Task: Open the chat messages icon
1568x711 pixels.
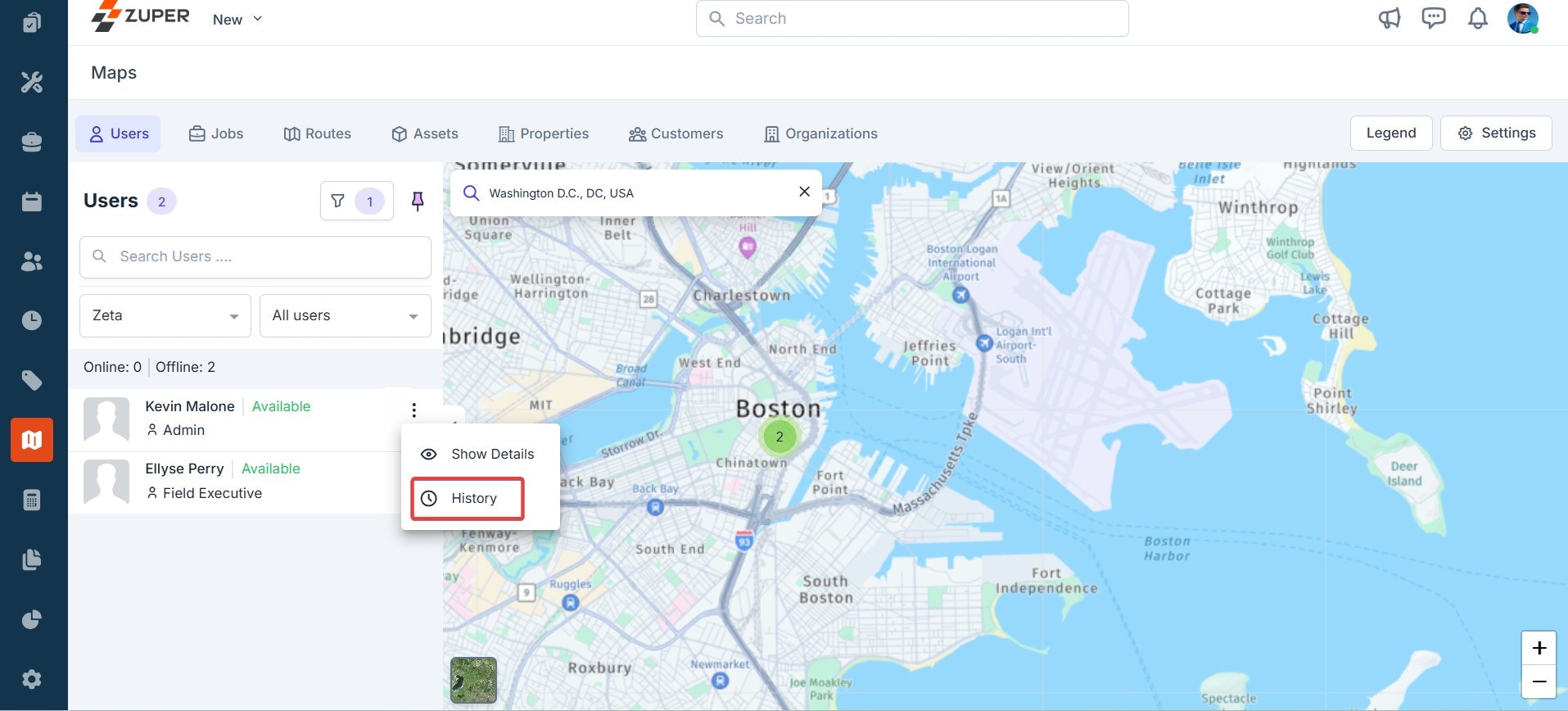Action: tap(1434, 18)
